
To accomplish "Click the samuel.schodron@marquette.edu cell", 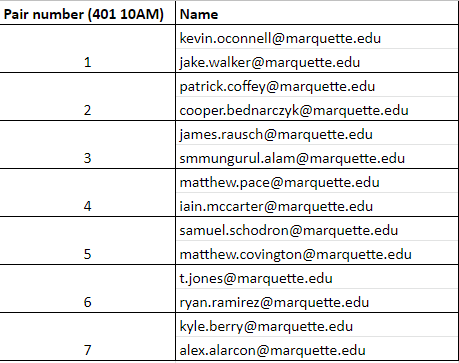I will pyautogui.click(x=317, y=229).
